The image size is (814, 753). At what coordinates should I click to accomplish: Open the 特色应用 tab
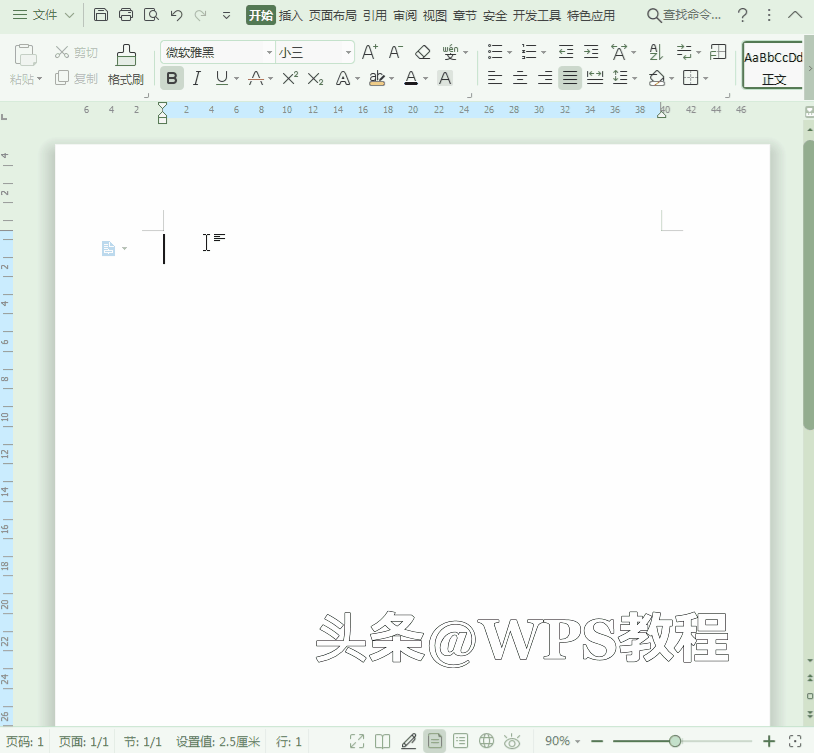click(x=591, y=16)
